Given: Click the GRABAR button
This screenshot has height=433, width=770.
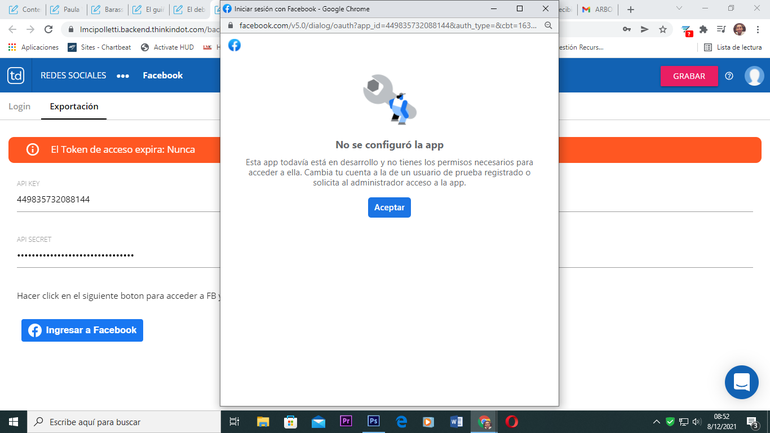Looking at the screenshot, I should 688,76.
